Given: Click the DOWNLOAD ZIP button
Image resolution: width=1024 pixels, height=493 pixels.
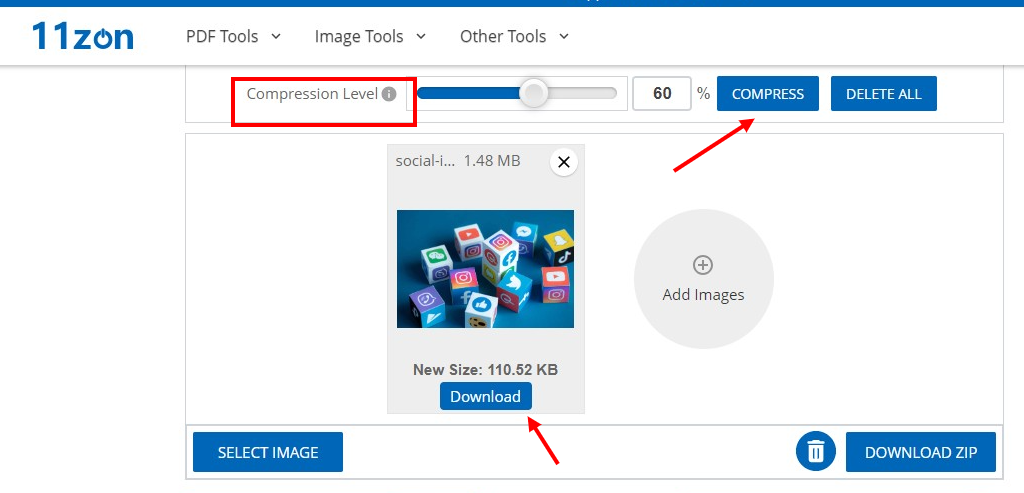Looking at the screenshot, I should [921, 452].
